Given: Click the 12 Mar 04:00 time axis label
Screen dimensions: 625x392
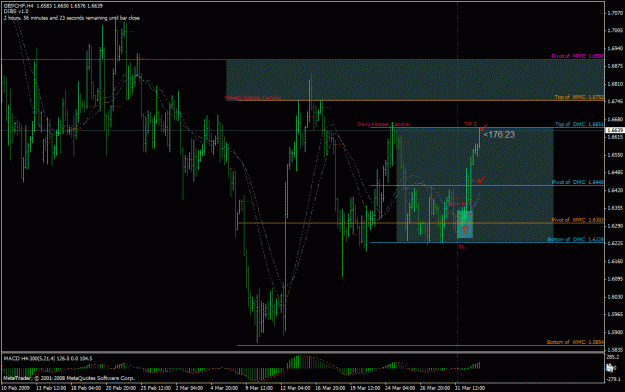Looking at the screenshot, I should [x=295, y=388].
